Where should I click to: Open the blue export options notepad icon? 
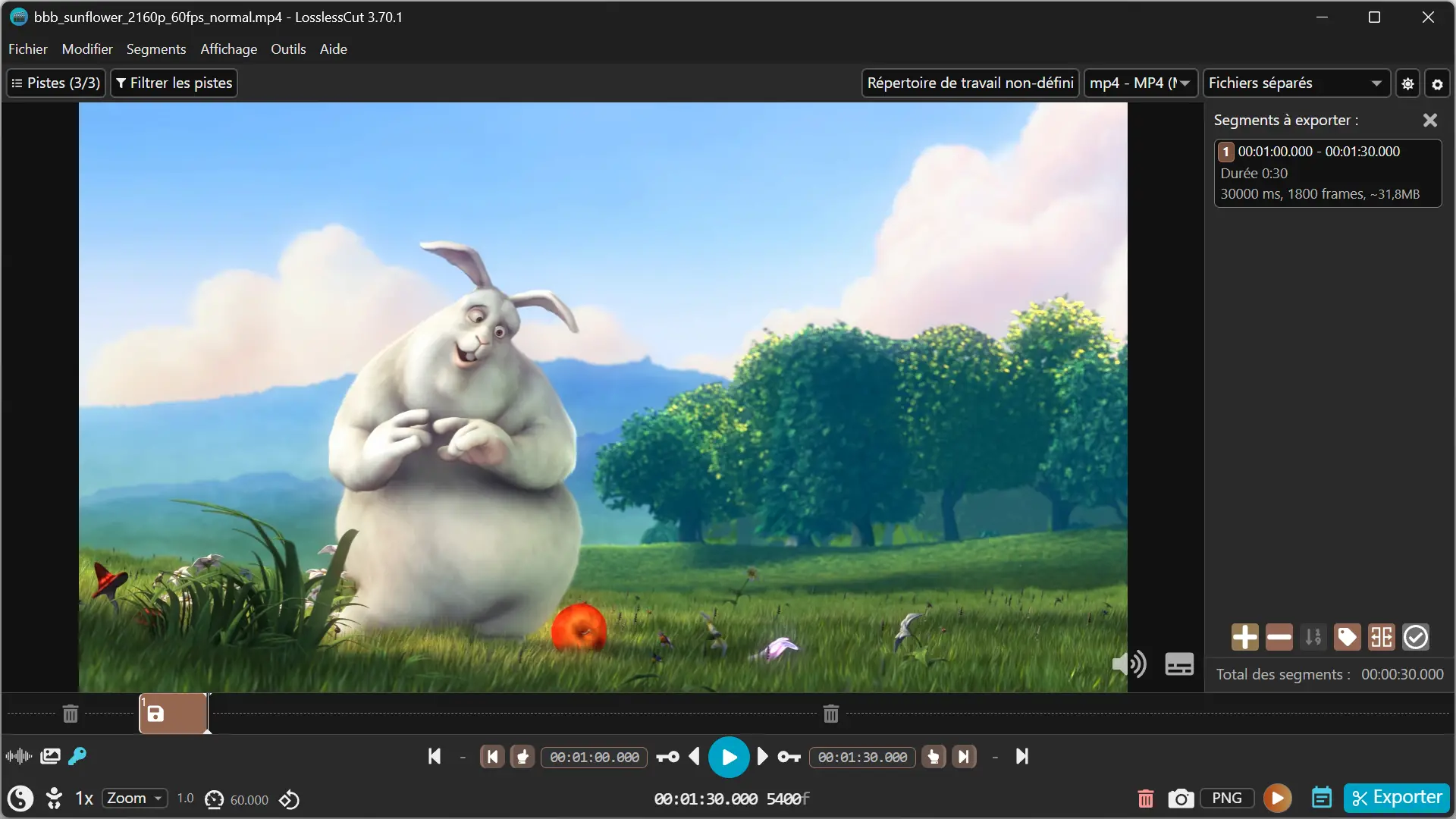coord(1322,798)
